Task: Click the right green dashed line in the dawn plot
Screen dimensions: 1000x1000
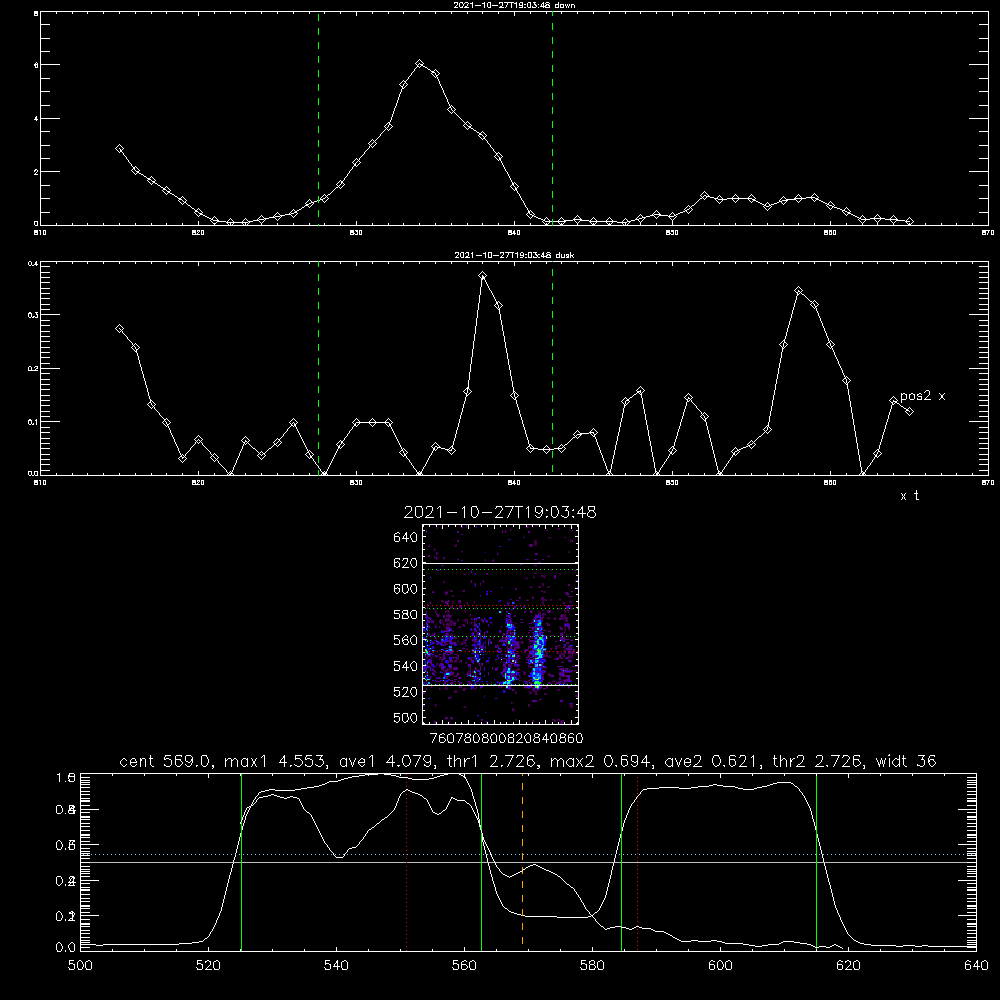Action: click(552, 119)
